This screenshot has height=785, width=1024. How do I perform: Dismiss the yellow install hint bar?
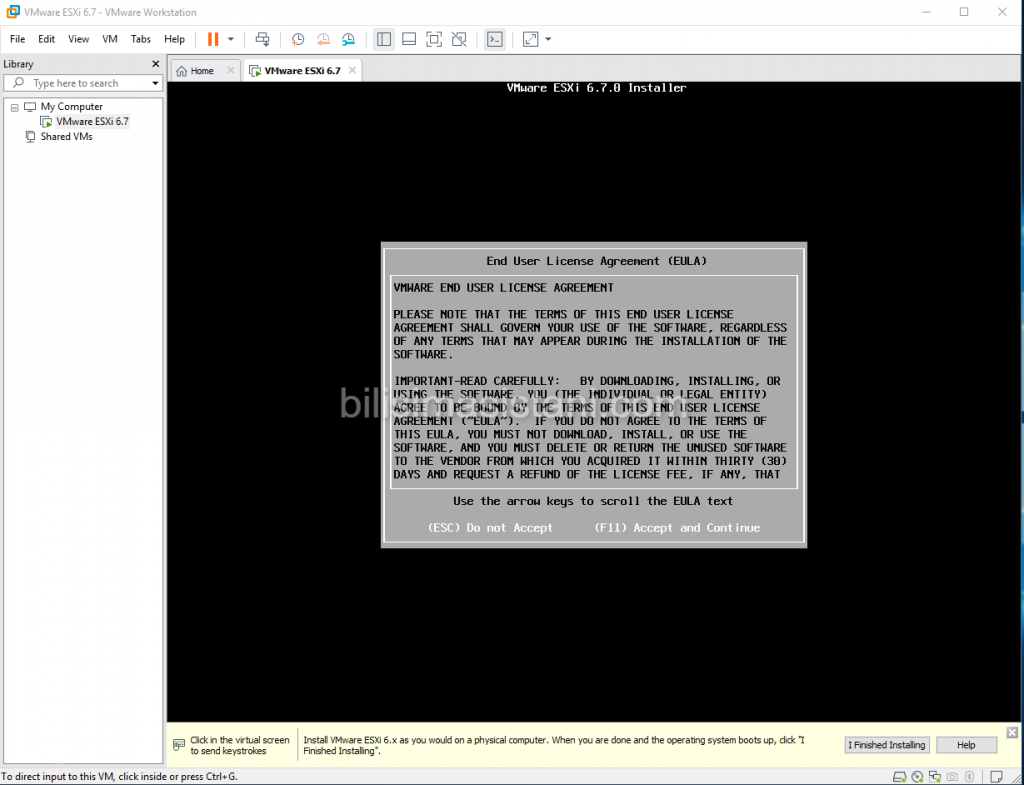coord(1012,733)
